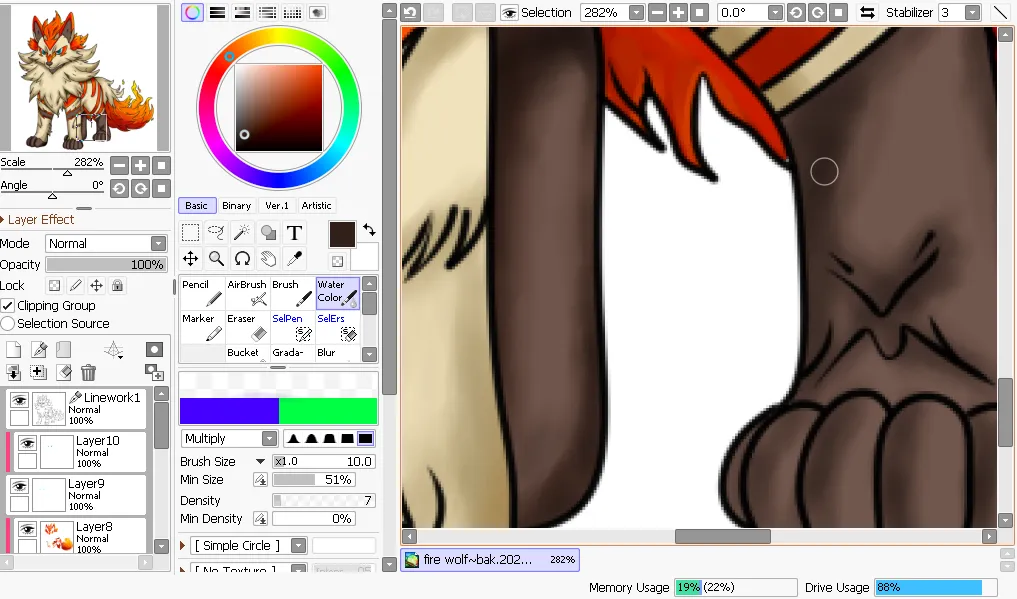Toggle Clipping Group checkbox

point(8,305)
